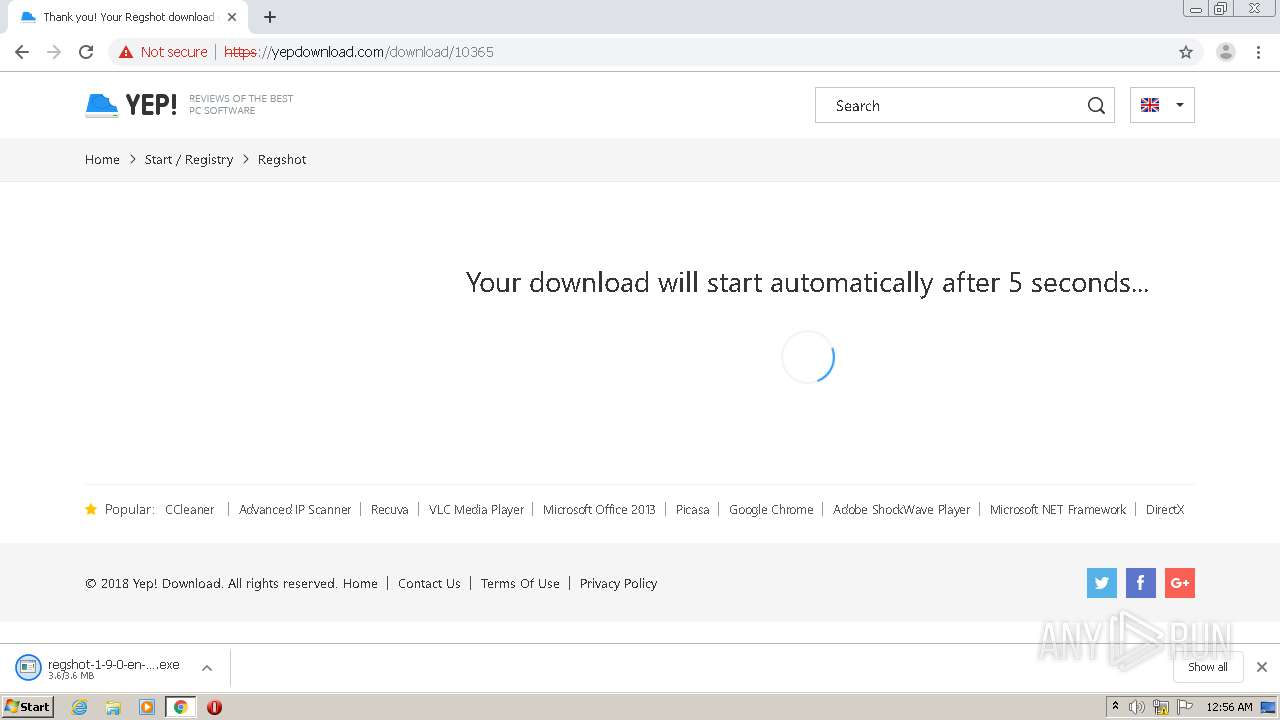Click the volume speaker tray icon
The width and height of the screenshot is (1280, 720).
click(1137, 707)
